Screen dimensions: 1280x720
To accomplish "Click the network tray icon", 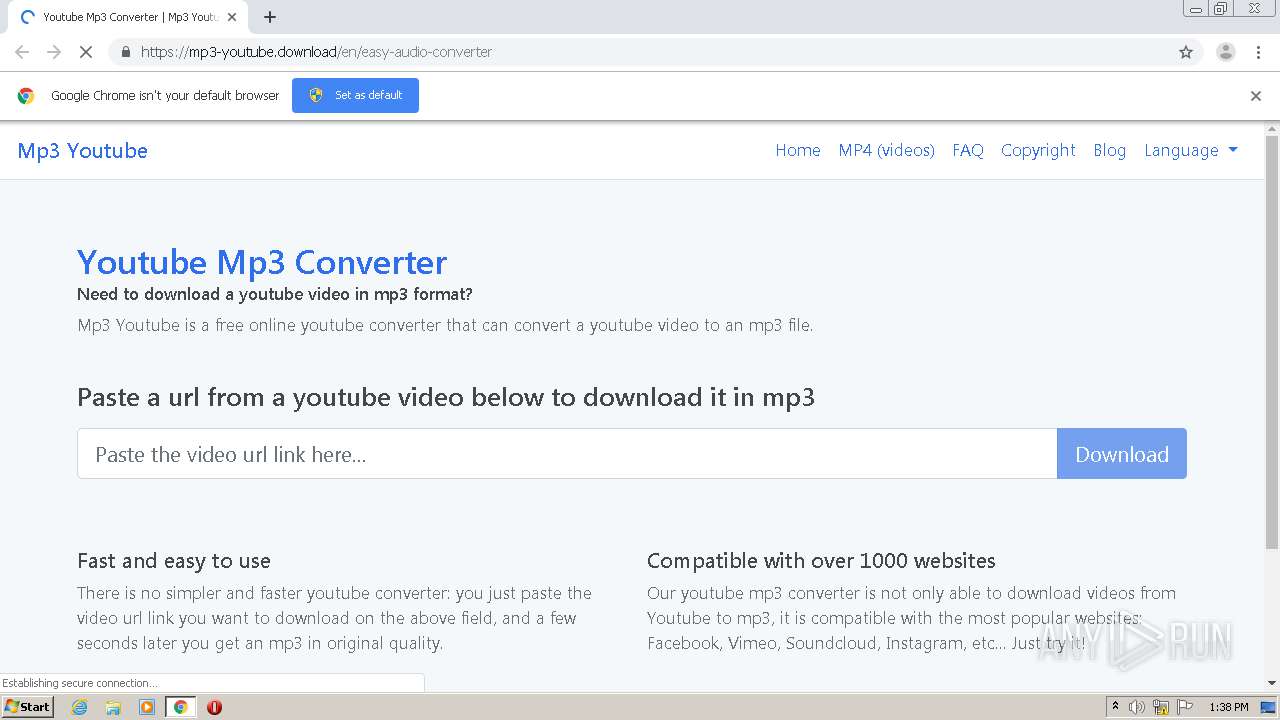I will coord(1161,707).
